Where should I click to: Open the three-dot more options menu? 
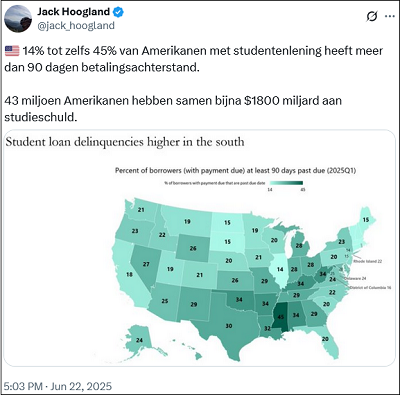coord(390,16)
